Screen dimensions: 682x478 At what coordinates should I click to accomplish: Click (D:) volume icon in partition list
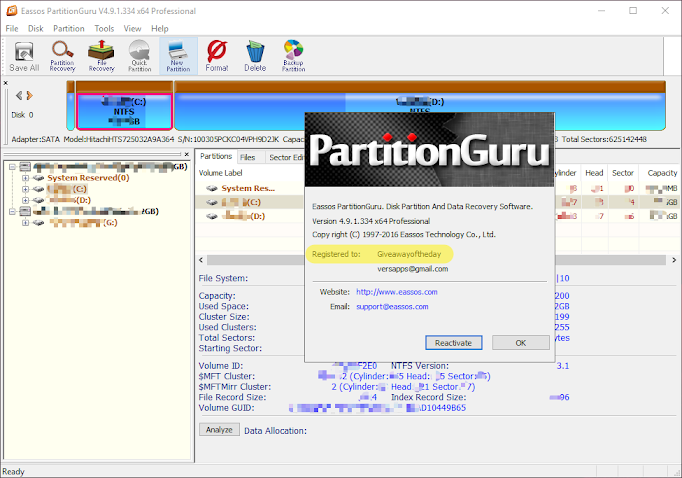(x=212, y=216)
